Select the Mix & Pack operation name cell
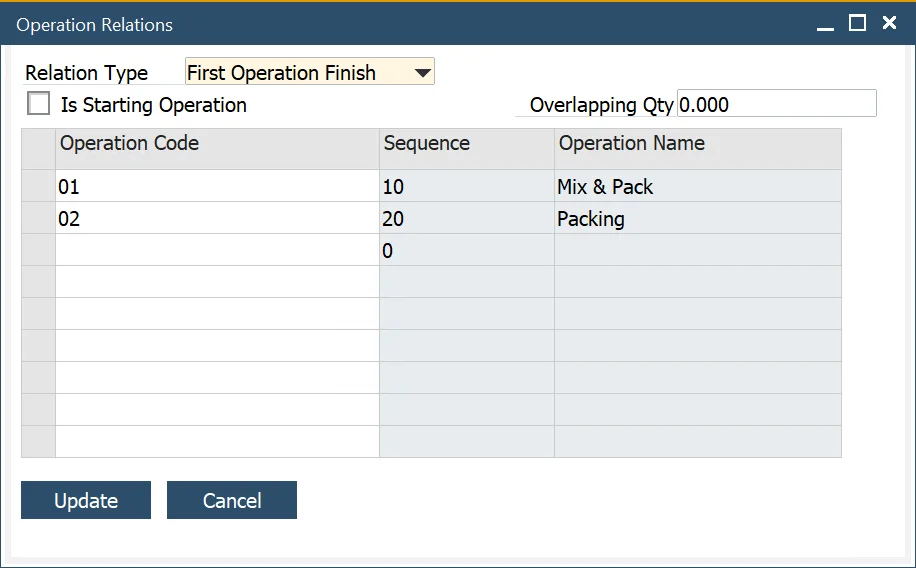This screenshot has height=568, width=916. (697, 187)
